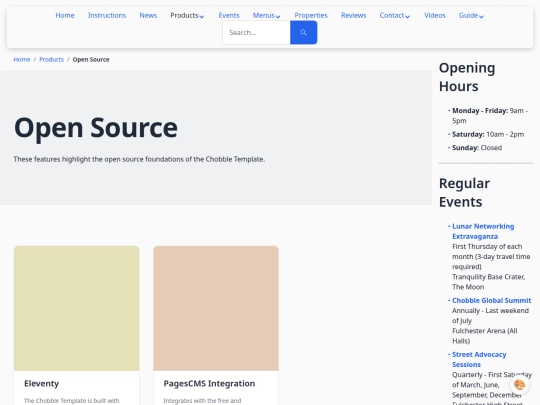The width and height of the screenshot is (540, 405).
Task: Expand the Menus dropdown menu
Action: pyautogui.click(x=266, y=15)
